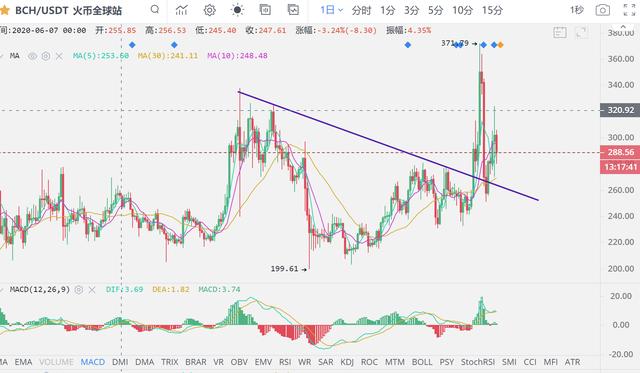Select the StochRSI indicator

(x=478, y=362)
